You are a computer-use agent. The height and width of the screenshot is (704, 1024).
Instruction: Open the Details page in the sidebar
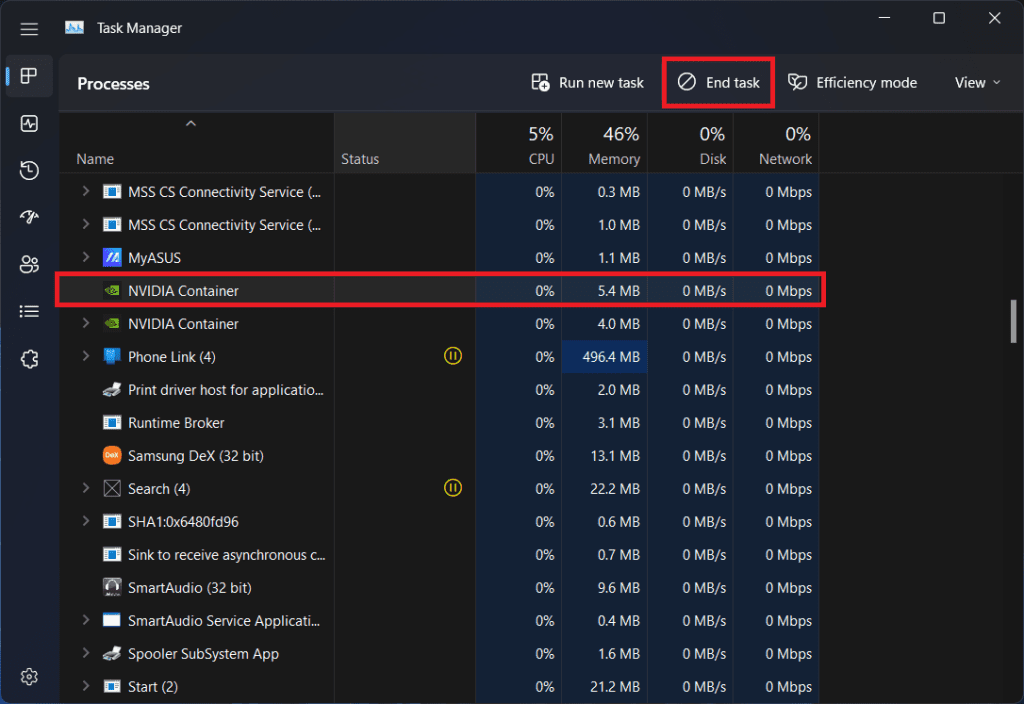click(29, 311)
